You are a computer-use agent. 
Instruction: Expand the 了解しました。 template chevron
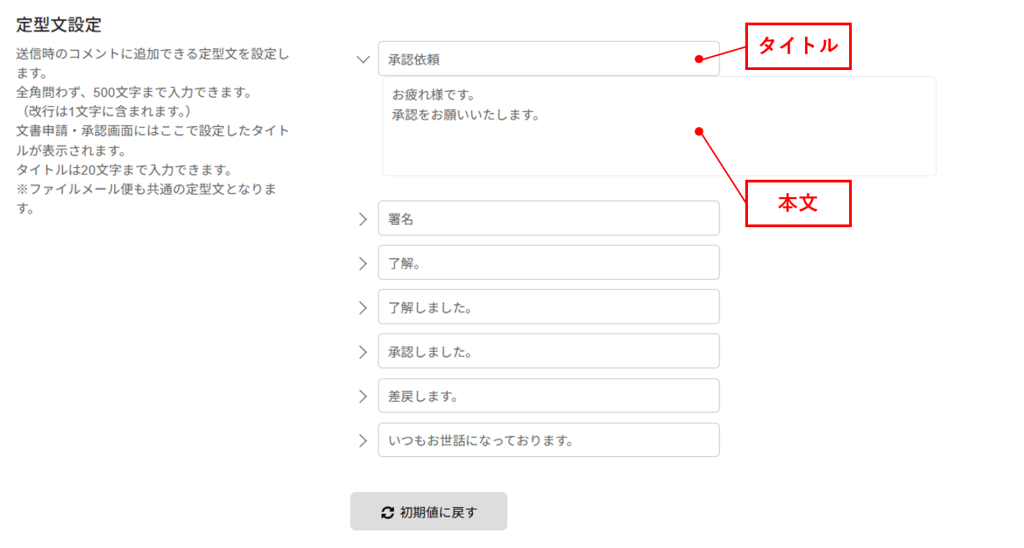point(362,308)
